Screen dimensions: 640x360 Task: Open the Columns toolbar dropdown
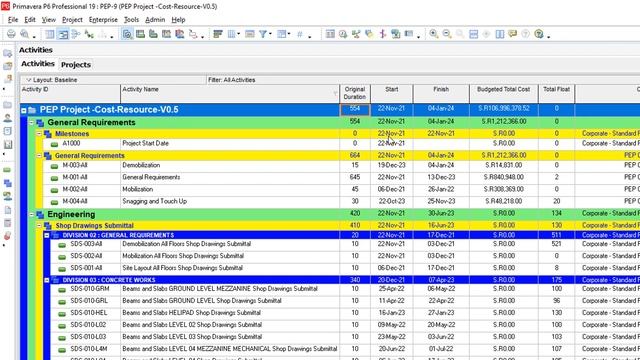pos(233,34)
